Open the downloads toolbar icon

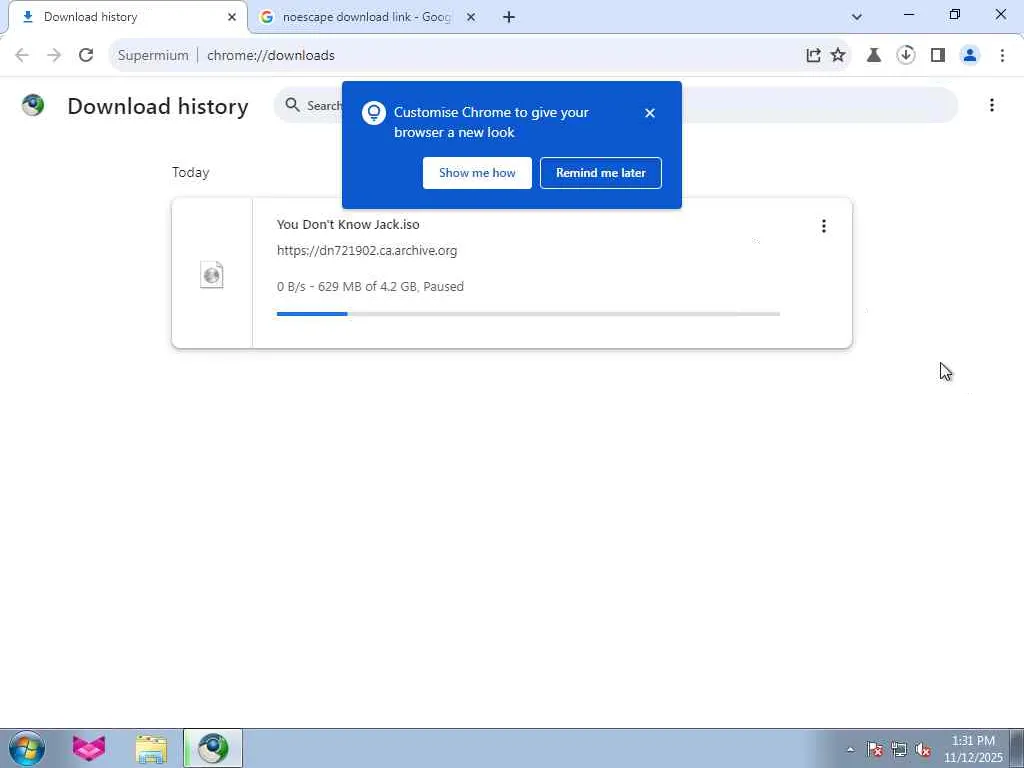click(906, 55)
